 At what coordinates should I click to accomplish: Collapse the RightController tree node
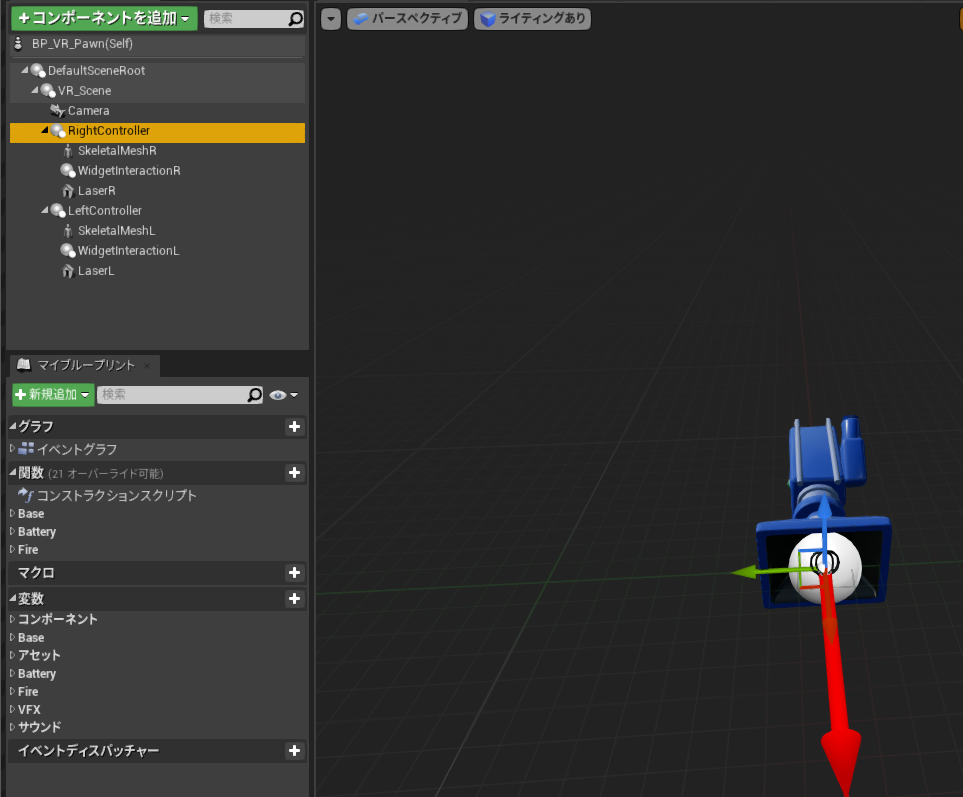pyautogui.click(x=45, y=130)
